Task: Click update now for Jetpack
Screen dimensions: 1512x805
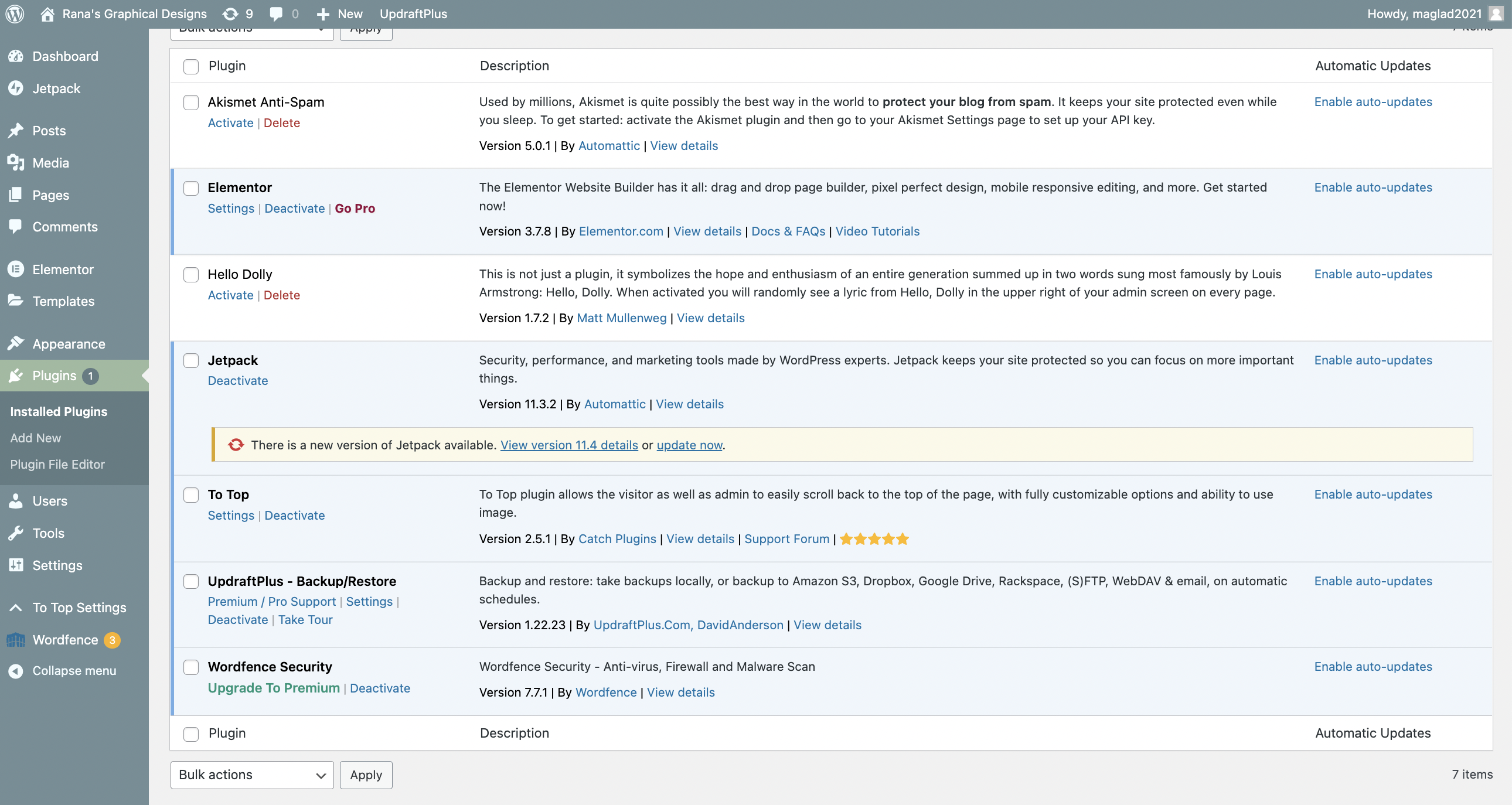Action: [689, 445]
